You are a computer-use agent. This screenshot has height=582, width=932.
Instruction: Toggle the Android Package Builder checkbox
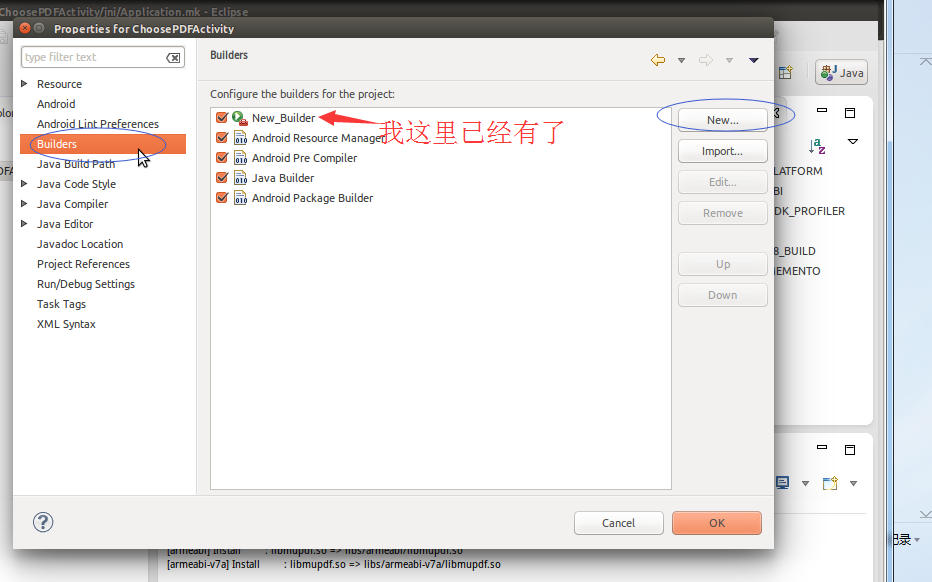[222, 197]
